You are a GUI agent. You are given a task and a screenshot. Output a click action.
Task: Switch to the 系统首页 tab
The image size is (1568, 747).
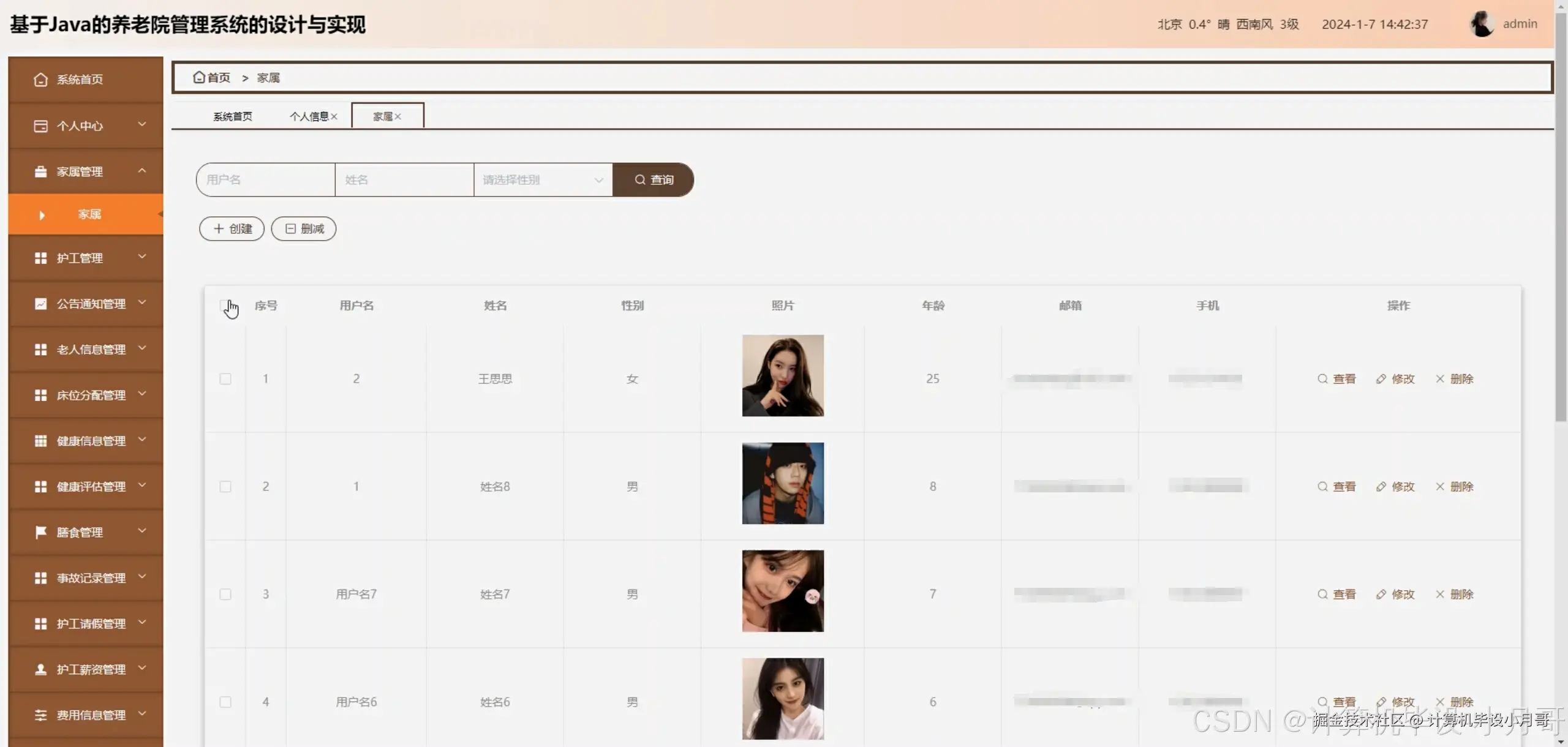coord(232,116)
